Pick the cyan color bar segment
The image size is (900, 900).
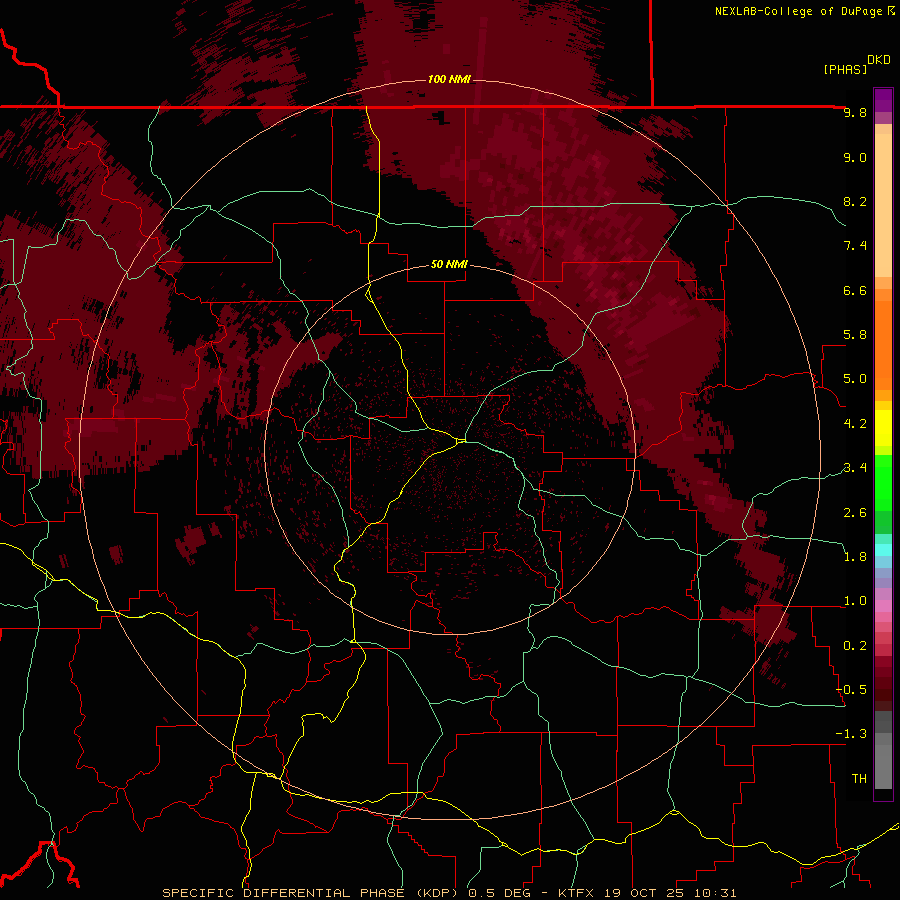(x=883, y=550)
